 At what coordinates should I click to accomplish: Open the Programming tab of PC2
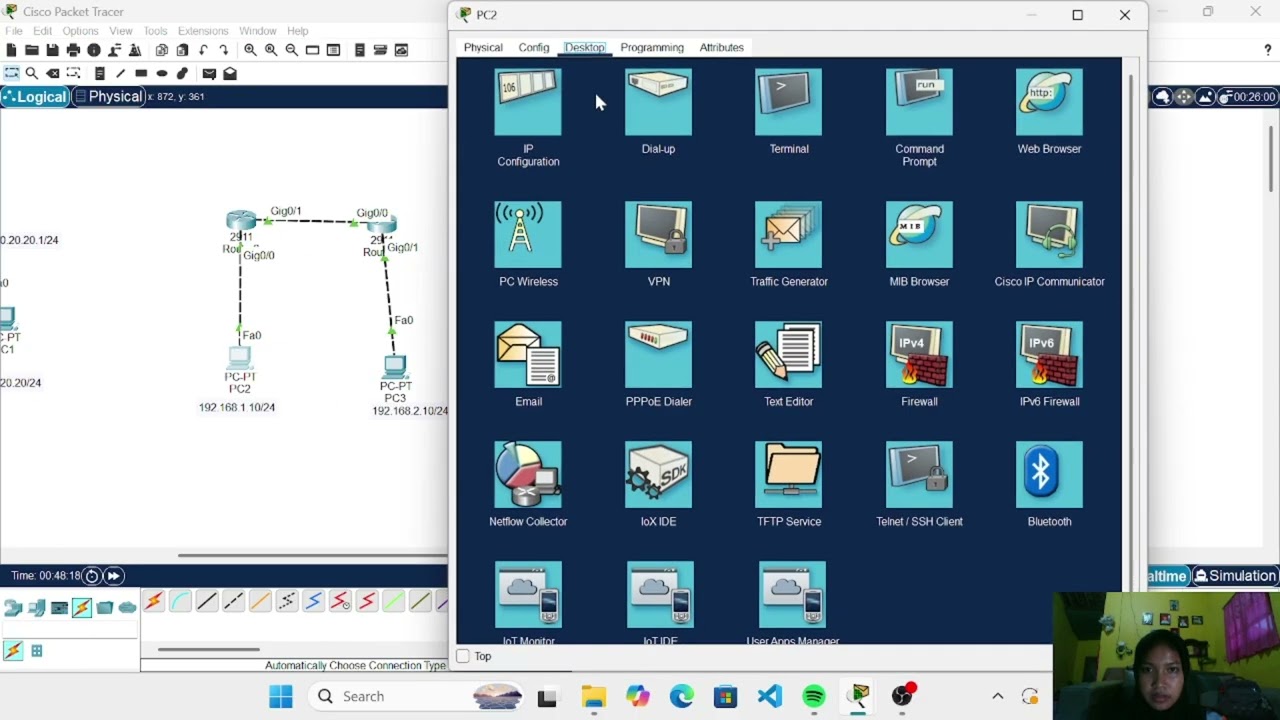coord(652,47)
